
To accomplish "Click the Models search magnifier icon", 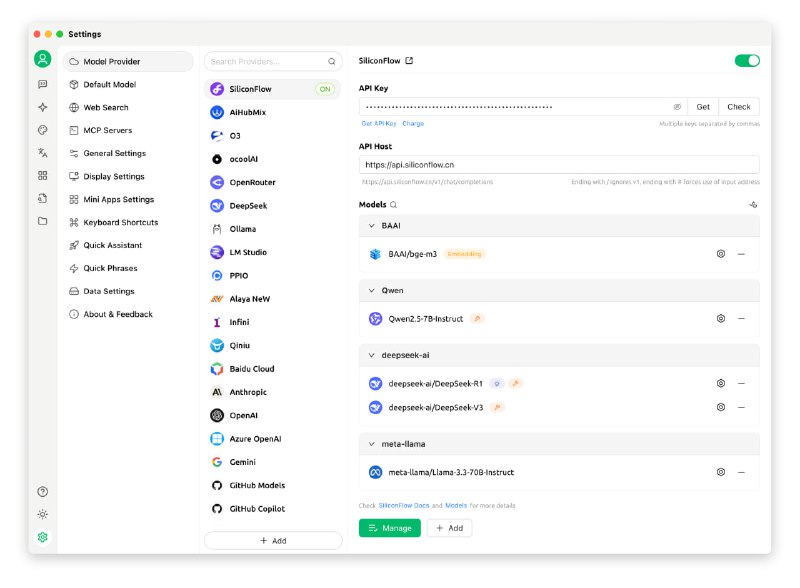I will pos(393,205).
